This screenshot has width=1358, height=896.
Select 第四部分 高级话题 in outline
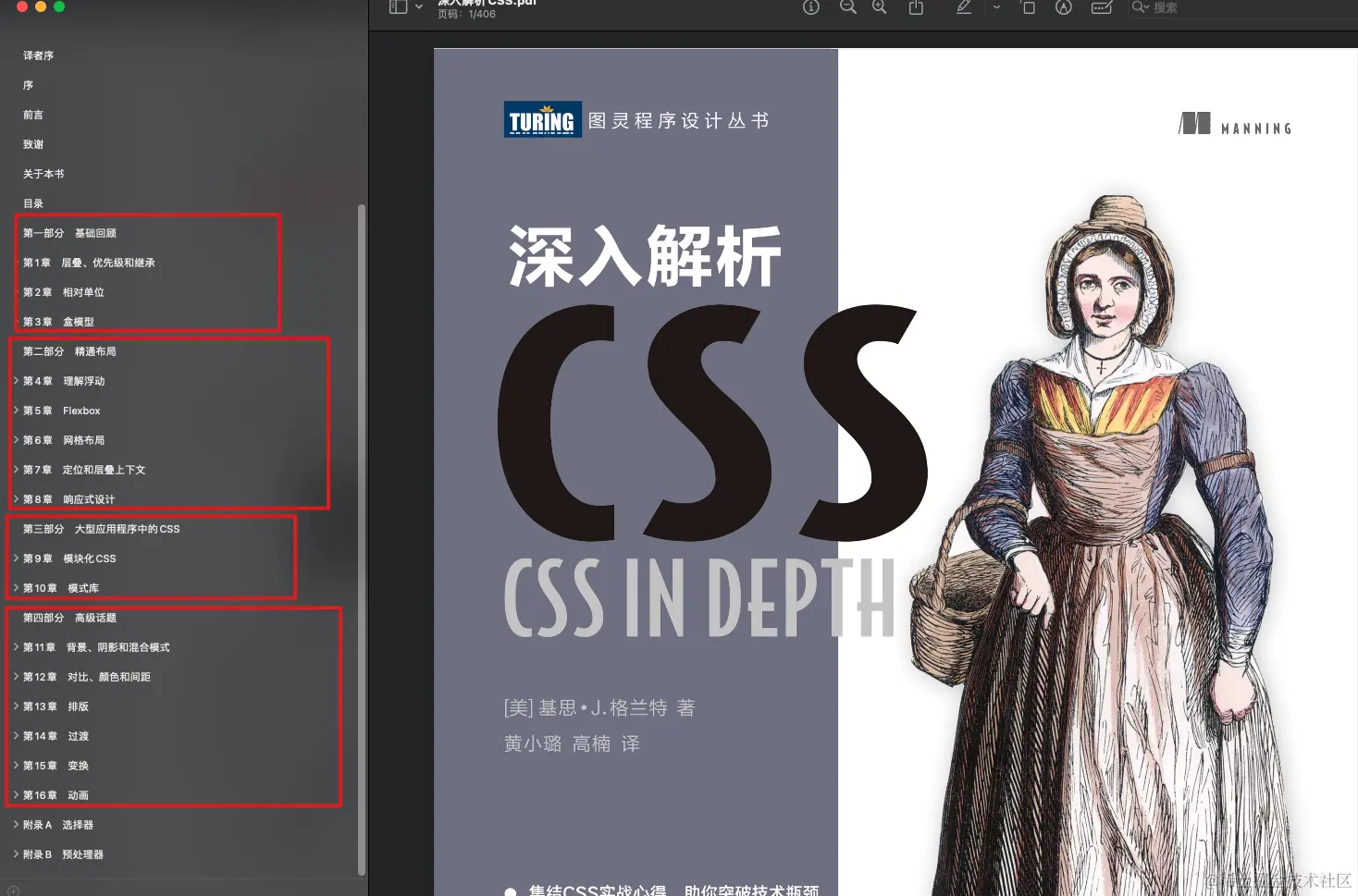(x=69, y=618)
